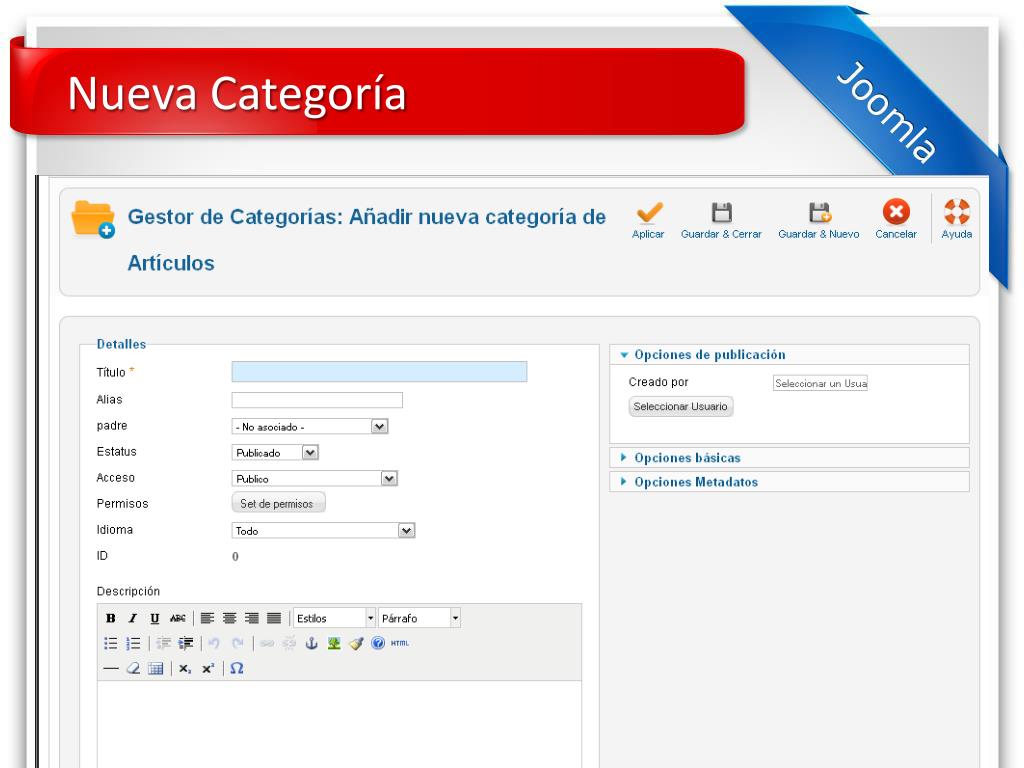Screen dimensions: 1024x768
Task: Open Ayuda lifebuoy help icon
Action: coord(957,212)
